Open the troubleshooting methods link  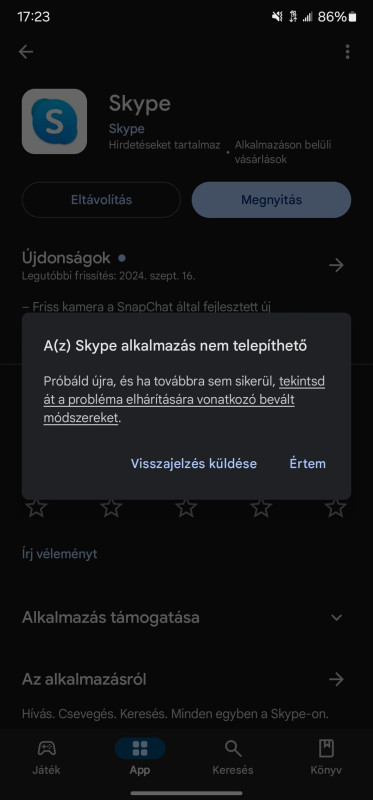point(184,399)
